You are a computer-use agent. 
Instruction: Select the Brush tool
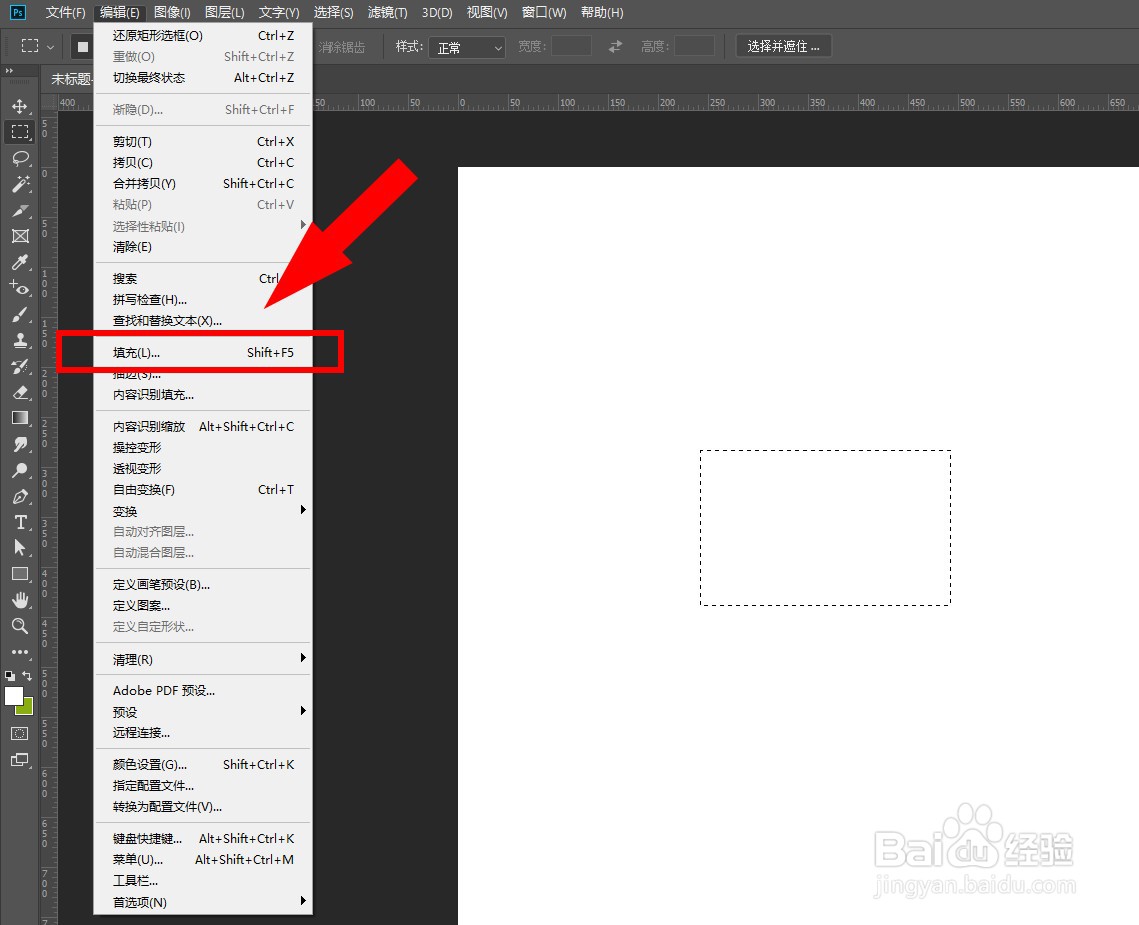pos(20,314)
